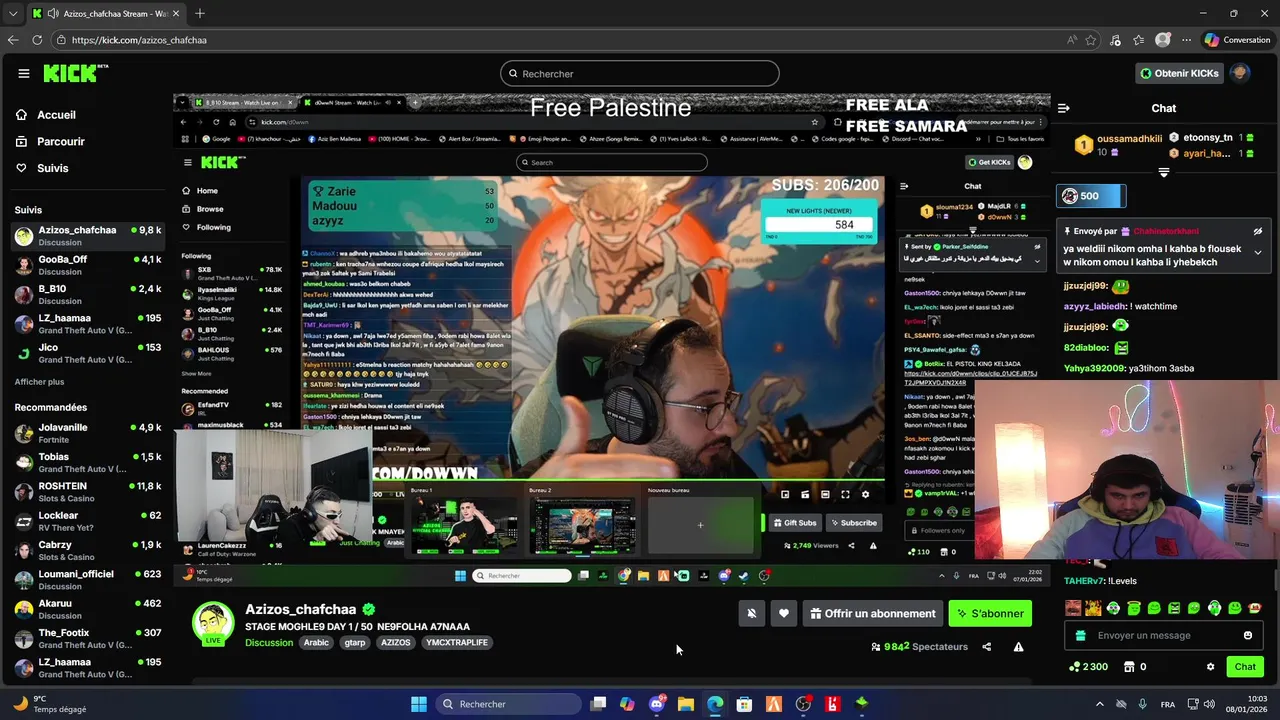
Task: Click the S'abonner subscribe button
Action: pos(990,614)
